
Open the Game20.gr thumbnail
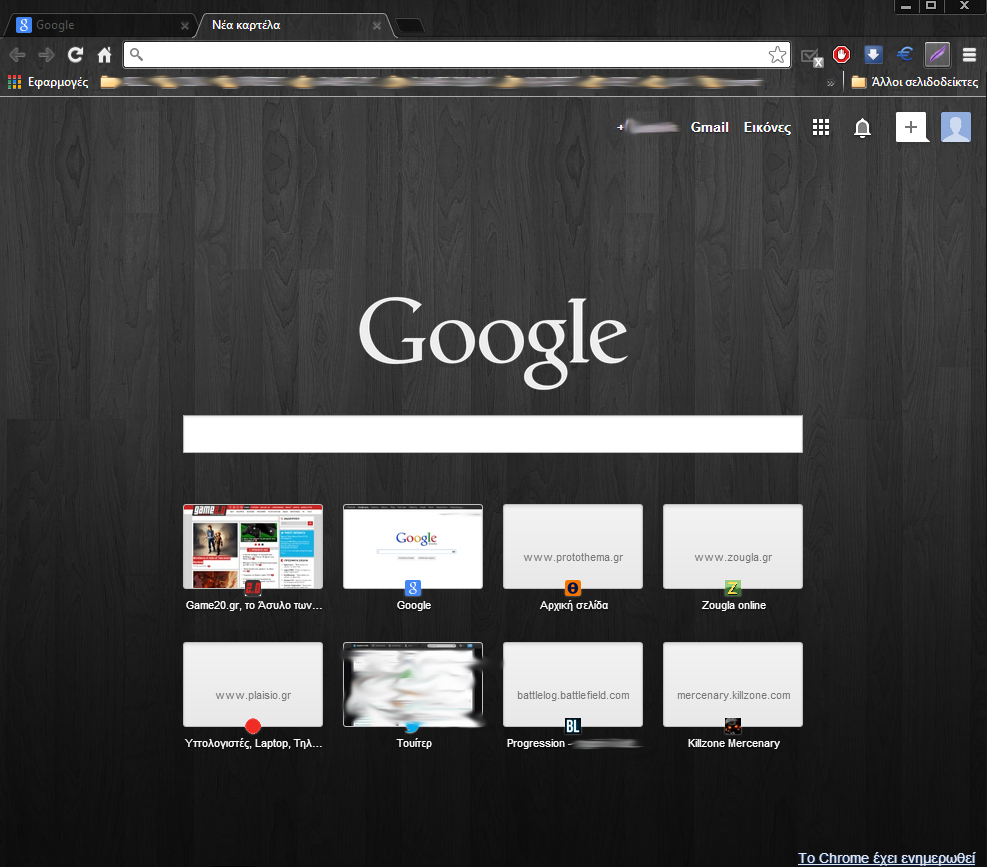pyautogui.click(x=253, y=547)
